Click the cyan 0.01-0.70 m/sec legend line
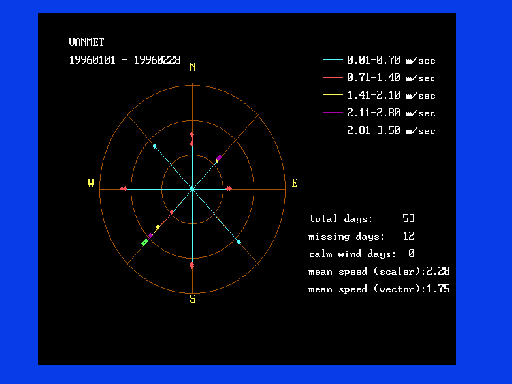This screenshot has height=384, width=512. pos(333,60)
